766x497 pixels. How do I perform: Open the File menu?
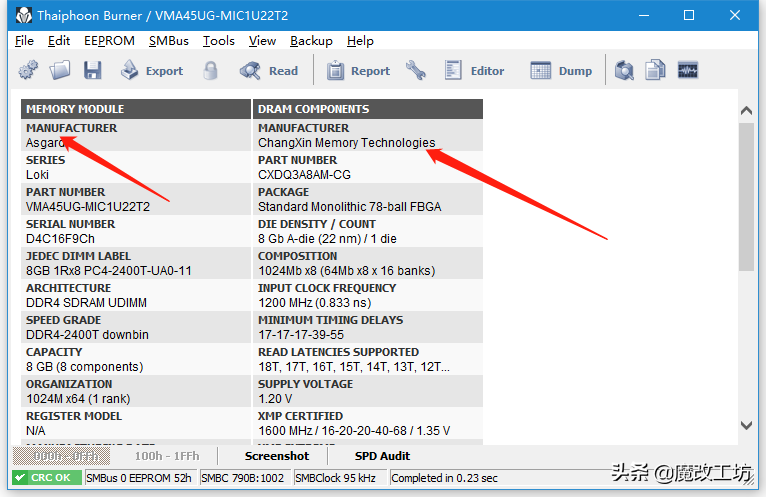[x=24, y=41]
